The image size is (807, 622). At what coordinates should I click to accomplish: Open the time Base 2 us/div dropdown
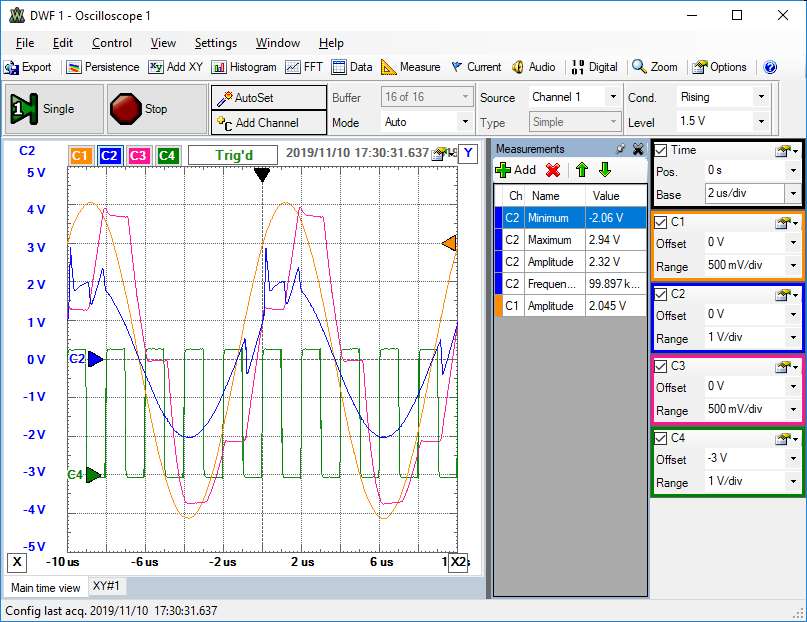[793, 193]
